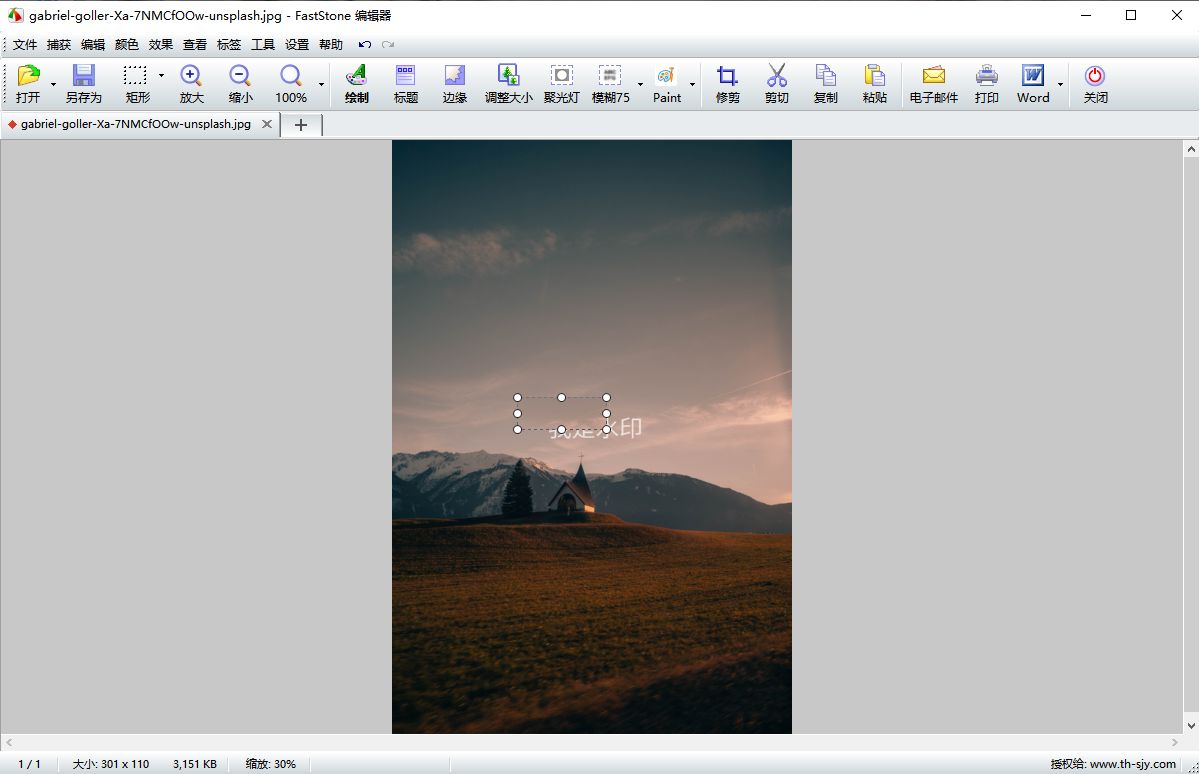
Task: Click the 修剪 crop icon
Action: tap(727, 84)
